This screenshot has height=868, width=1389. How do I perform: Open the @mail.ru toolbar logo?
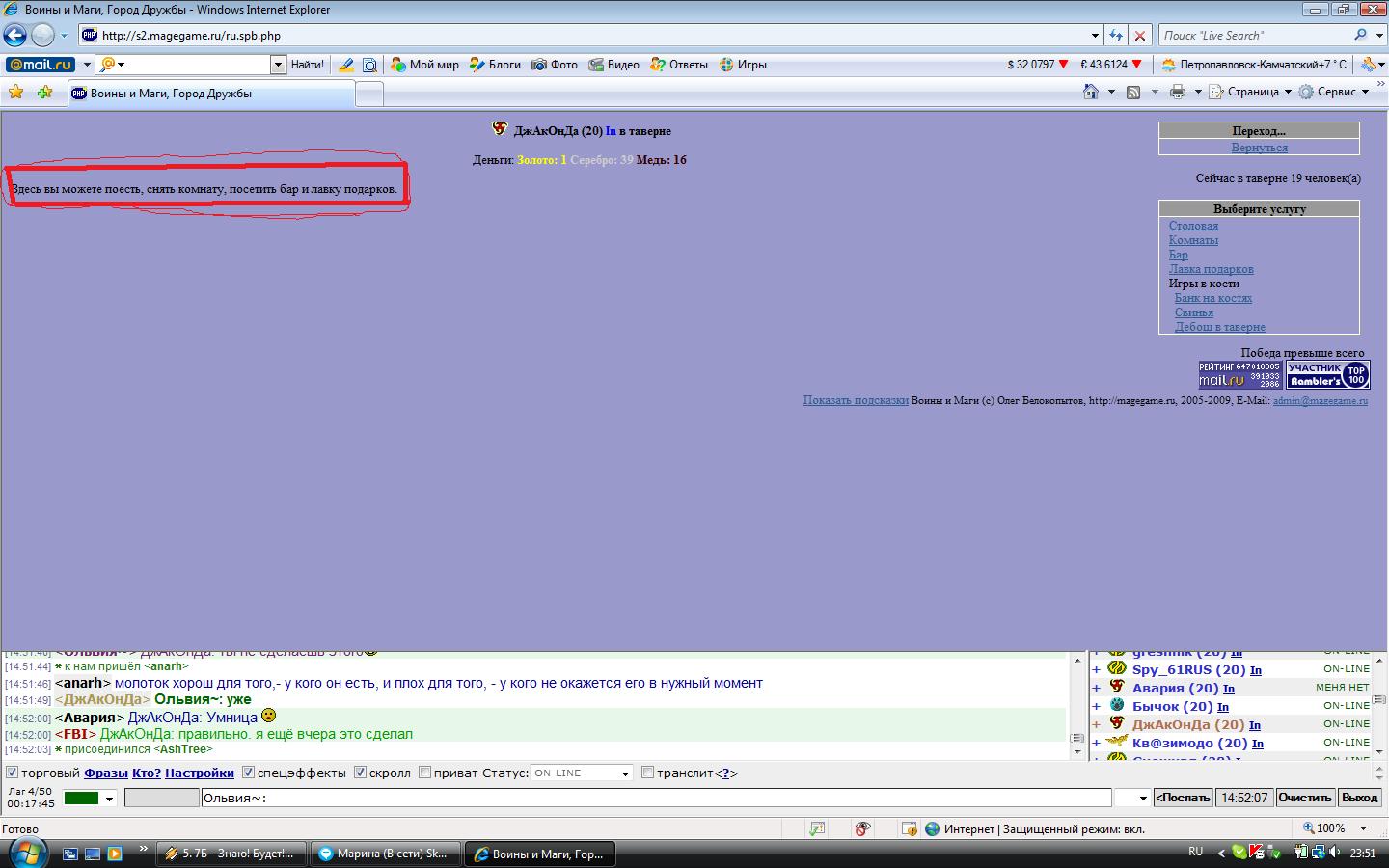tap(40, 65)
